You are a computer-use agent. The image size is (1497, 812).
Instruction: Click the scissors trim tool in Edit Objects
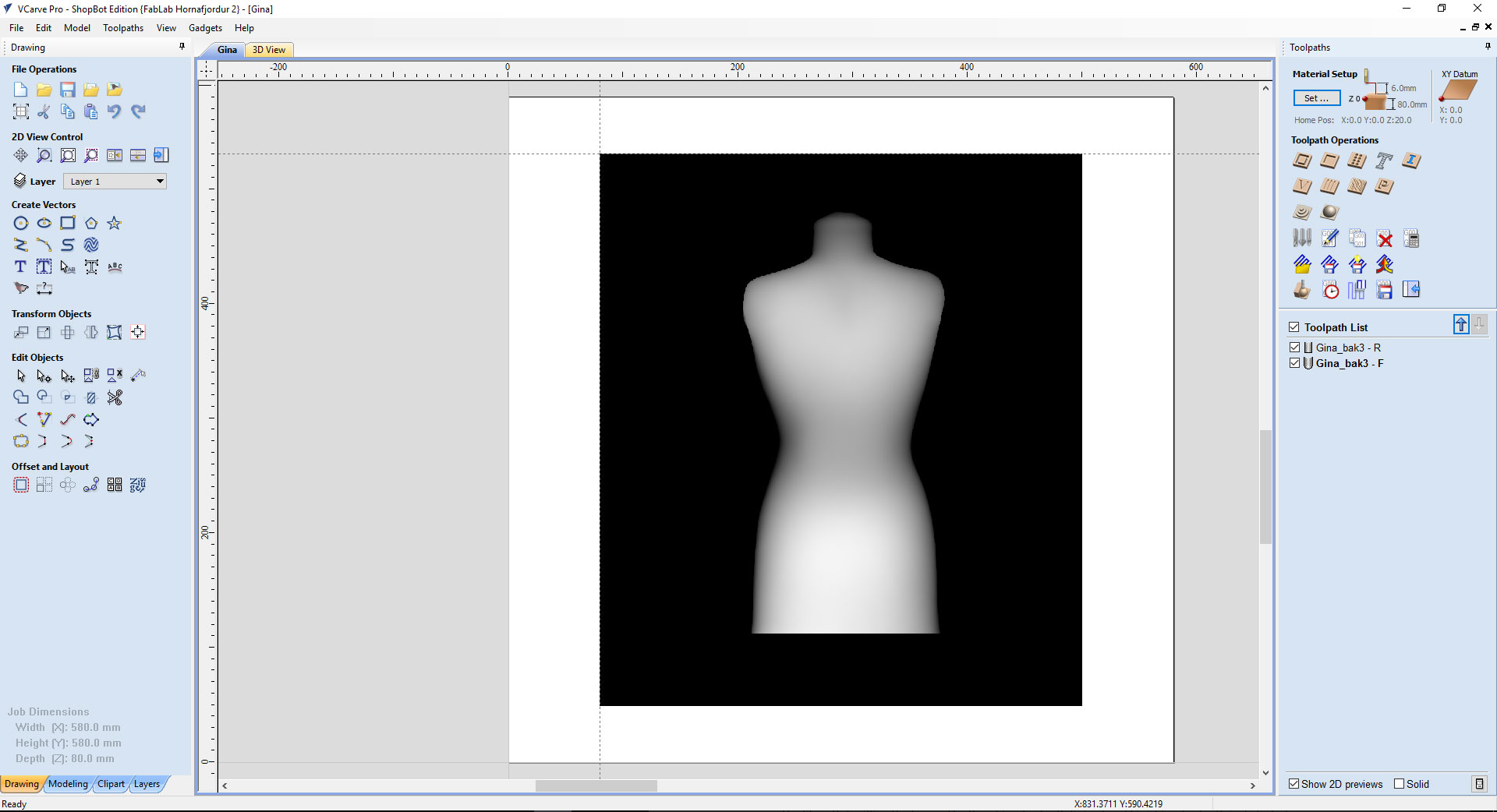click(115, 397)
